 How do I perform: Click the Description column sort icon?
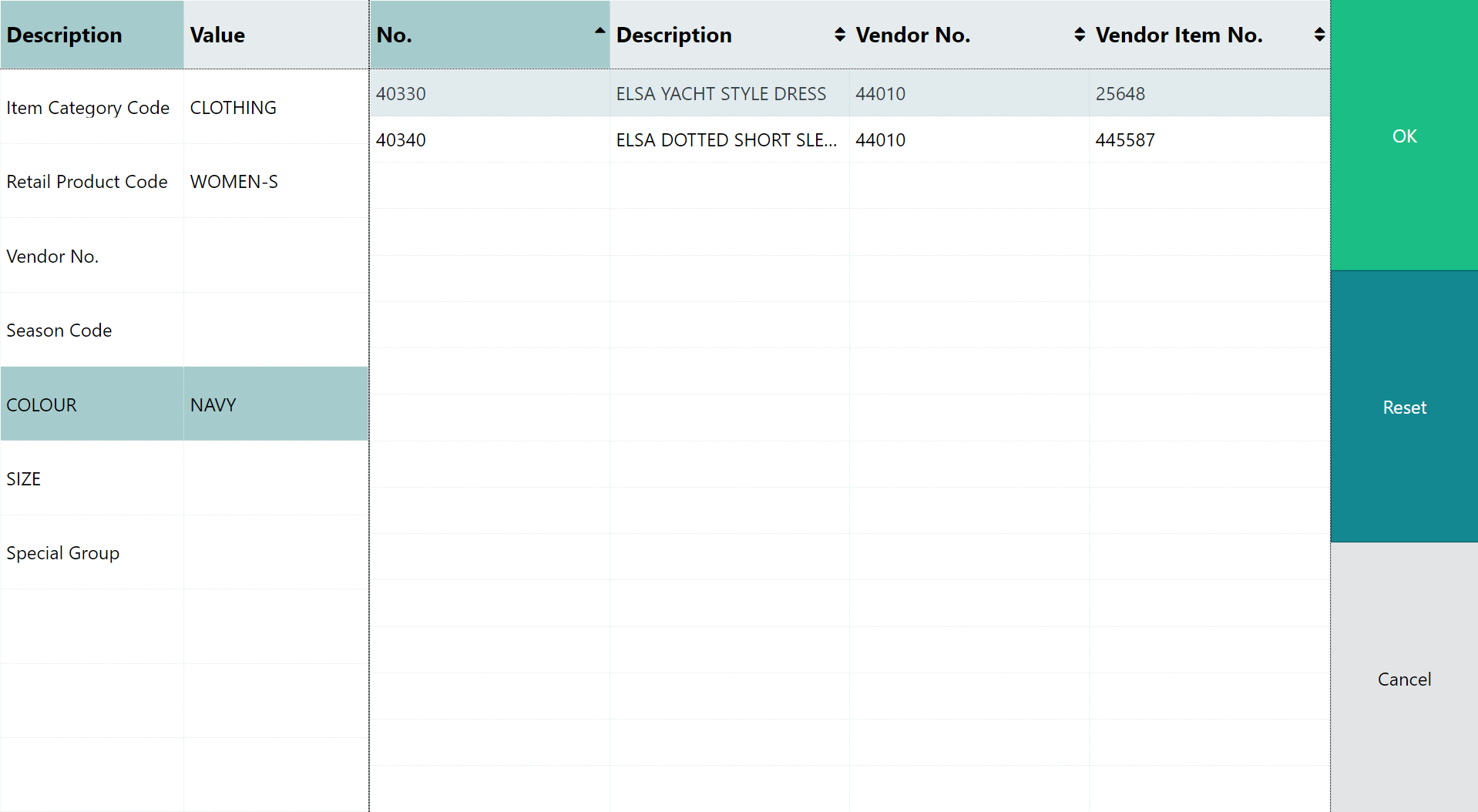pyautogui.click(x=839, y=35)
